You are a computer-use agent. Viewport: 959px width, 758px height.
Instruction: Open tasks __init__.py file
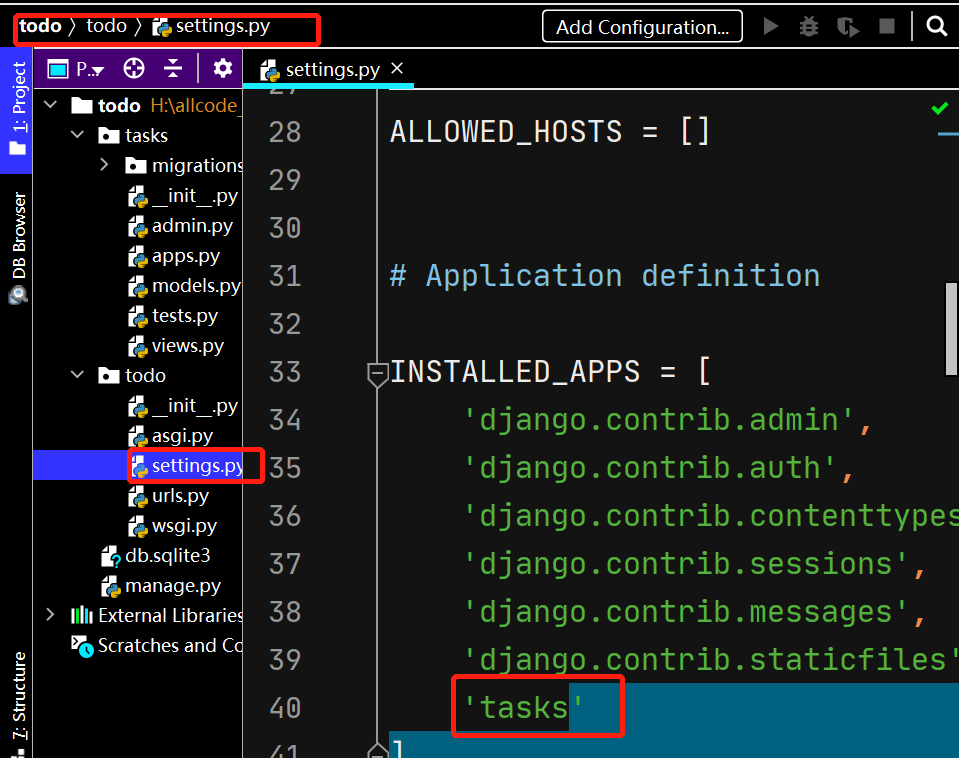coord(183,196)
